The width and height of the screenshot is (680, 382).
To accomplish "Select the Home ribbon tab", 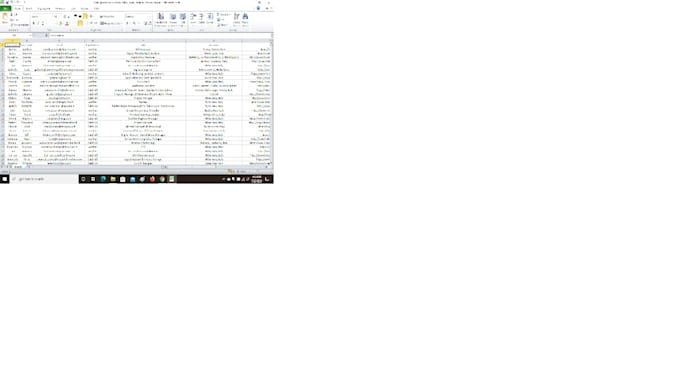I will 17,9.
